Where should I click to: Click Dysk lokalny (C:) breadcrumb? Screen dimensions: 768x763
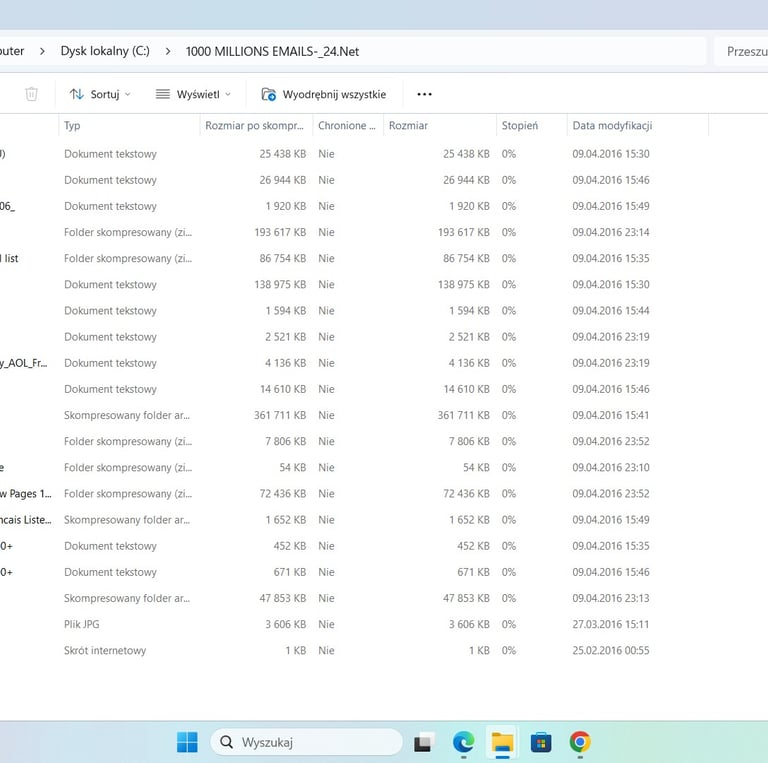pos(105,51)
